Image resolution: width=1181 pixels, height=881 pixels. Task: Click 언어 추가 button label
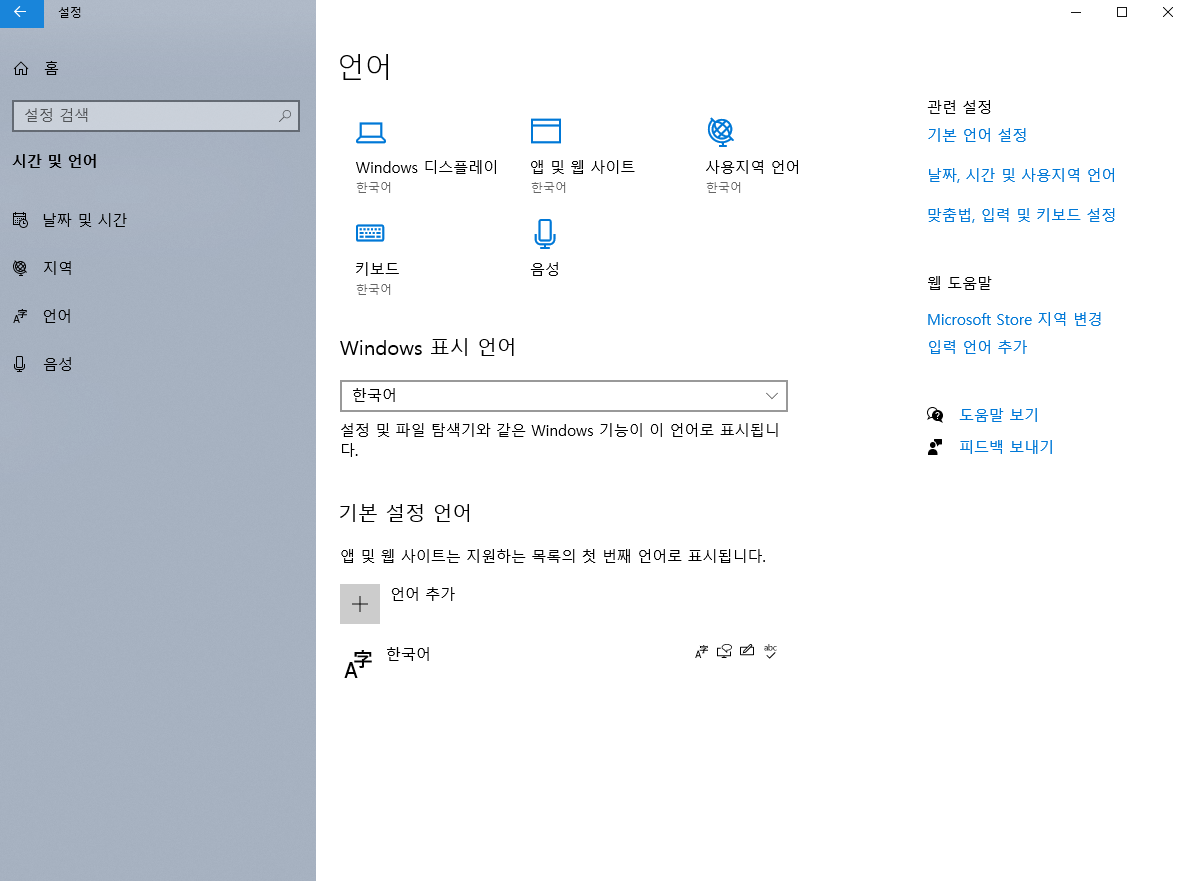(423, 594)
